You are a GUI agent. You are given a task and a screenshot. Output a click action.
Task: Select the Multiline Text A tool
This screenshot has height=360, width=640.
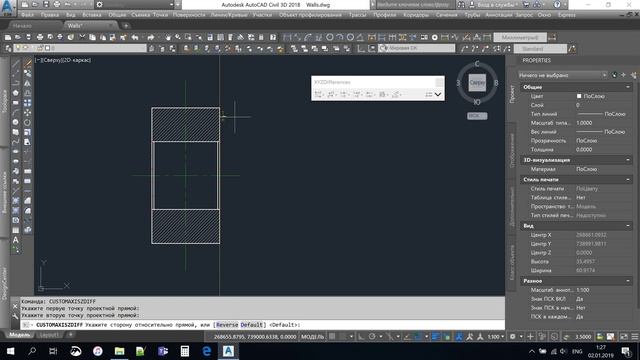click(x=16, y=240)
